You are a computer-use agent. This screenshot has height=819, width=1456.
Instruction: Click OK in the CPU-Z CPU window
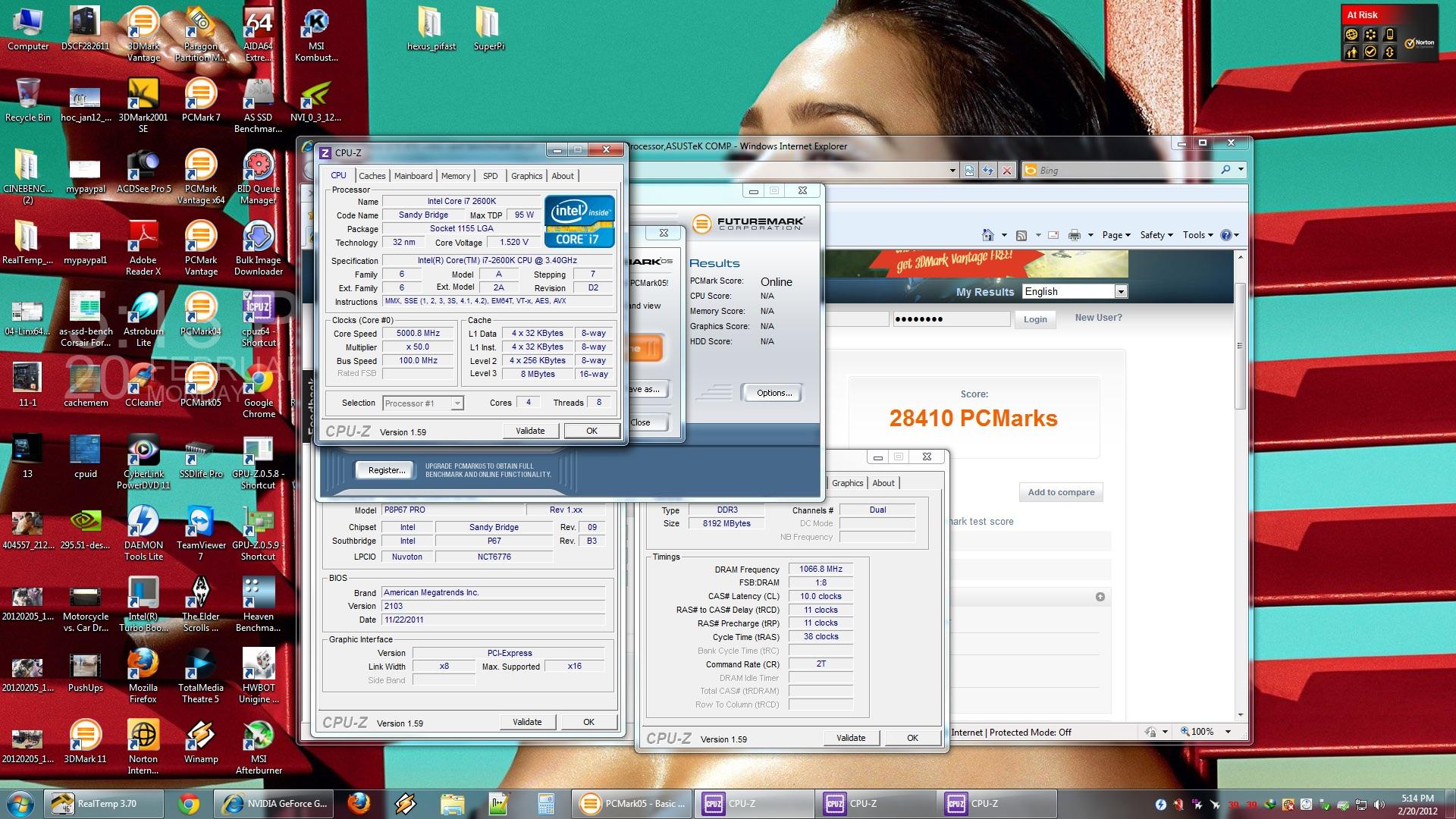[591, 431]
